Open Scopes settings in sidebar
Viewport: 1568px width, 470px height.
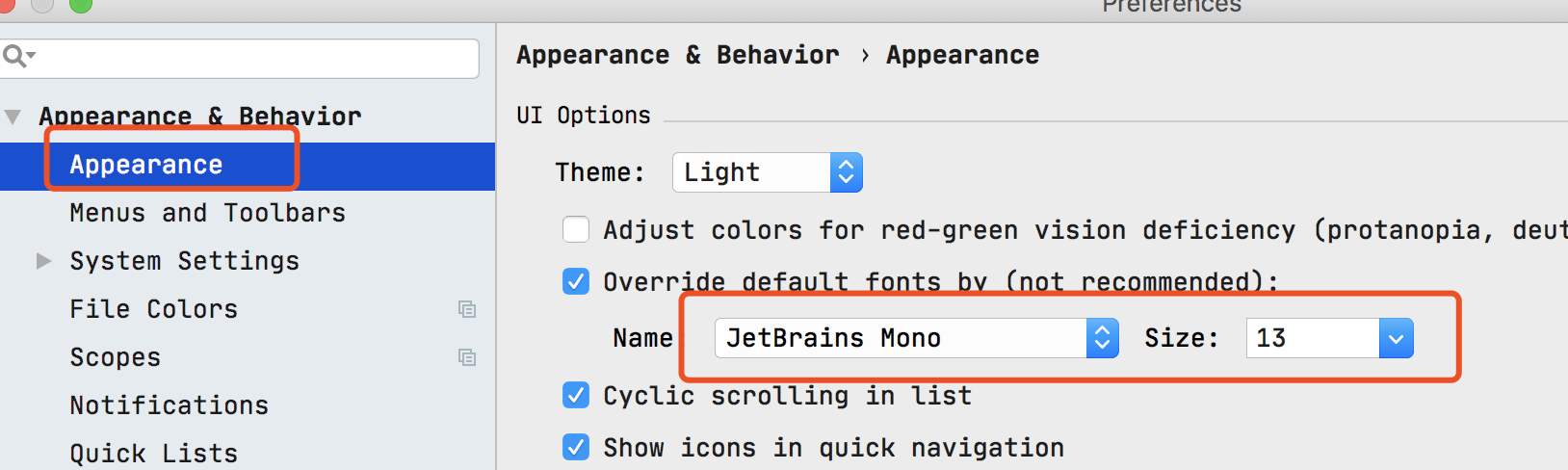click(115, 357)
